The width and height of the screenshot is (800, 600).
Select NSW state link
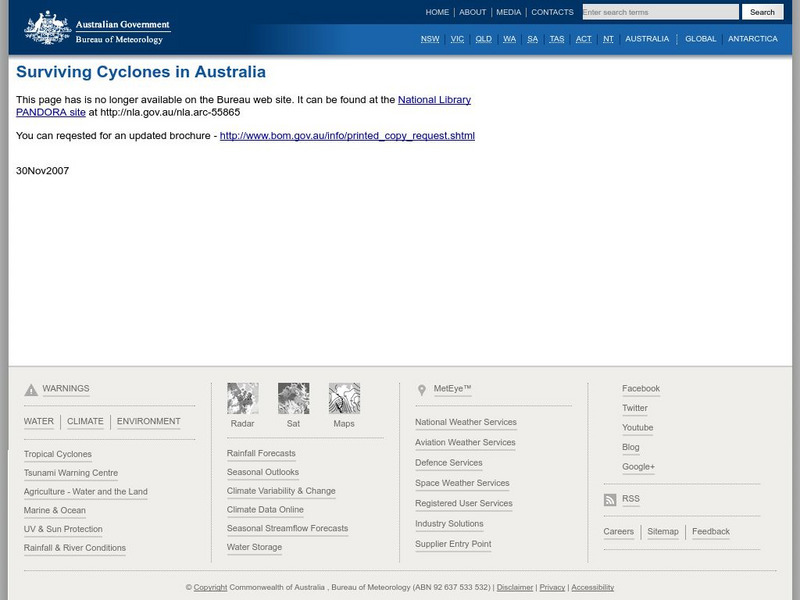point(430,39)
